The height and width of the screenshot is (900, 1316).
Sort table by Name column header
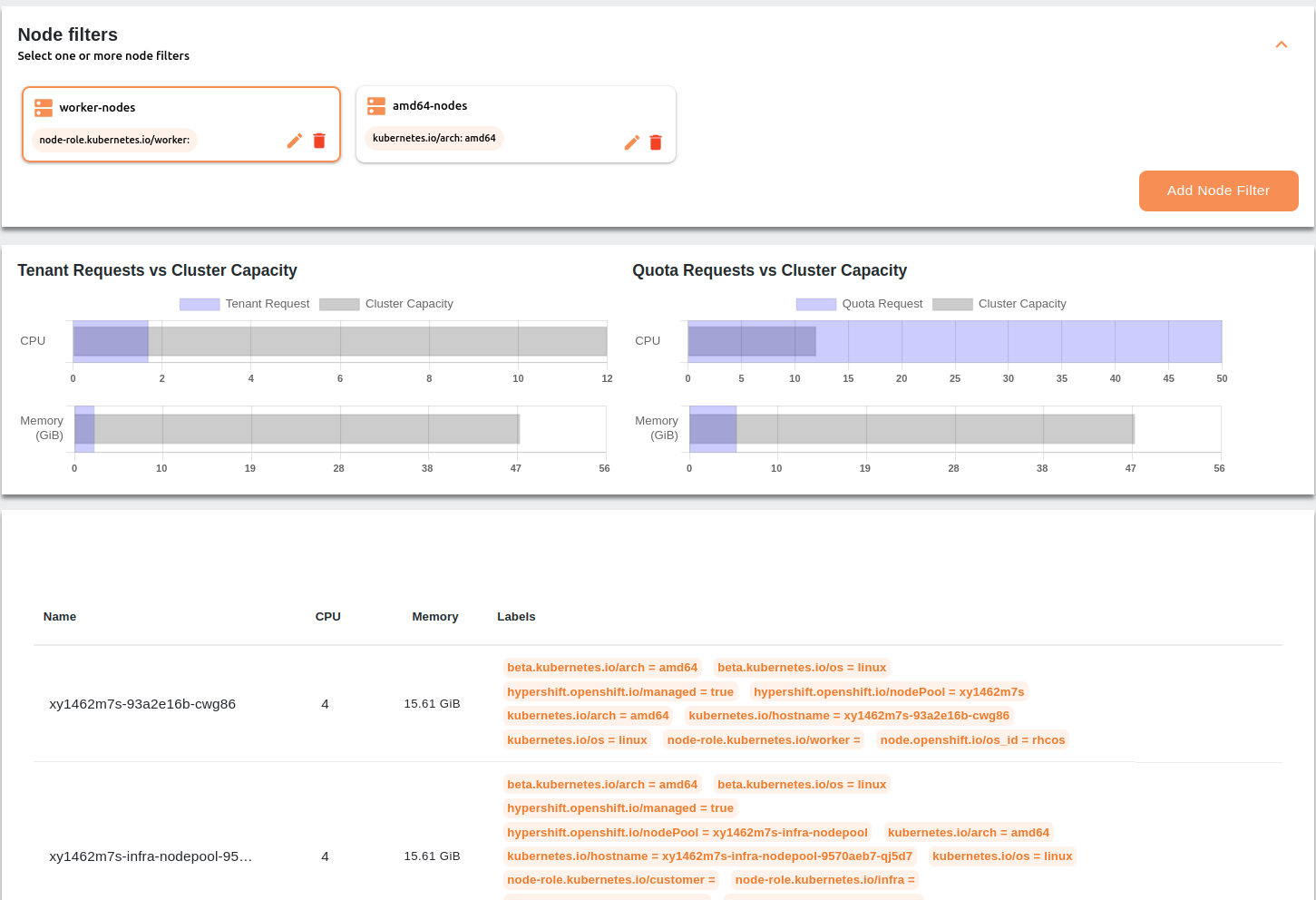tap(60, 617)
